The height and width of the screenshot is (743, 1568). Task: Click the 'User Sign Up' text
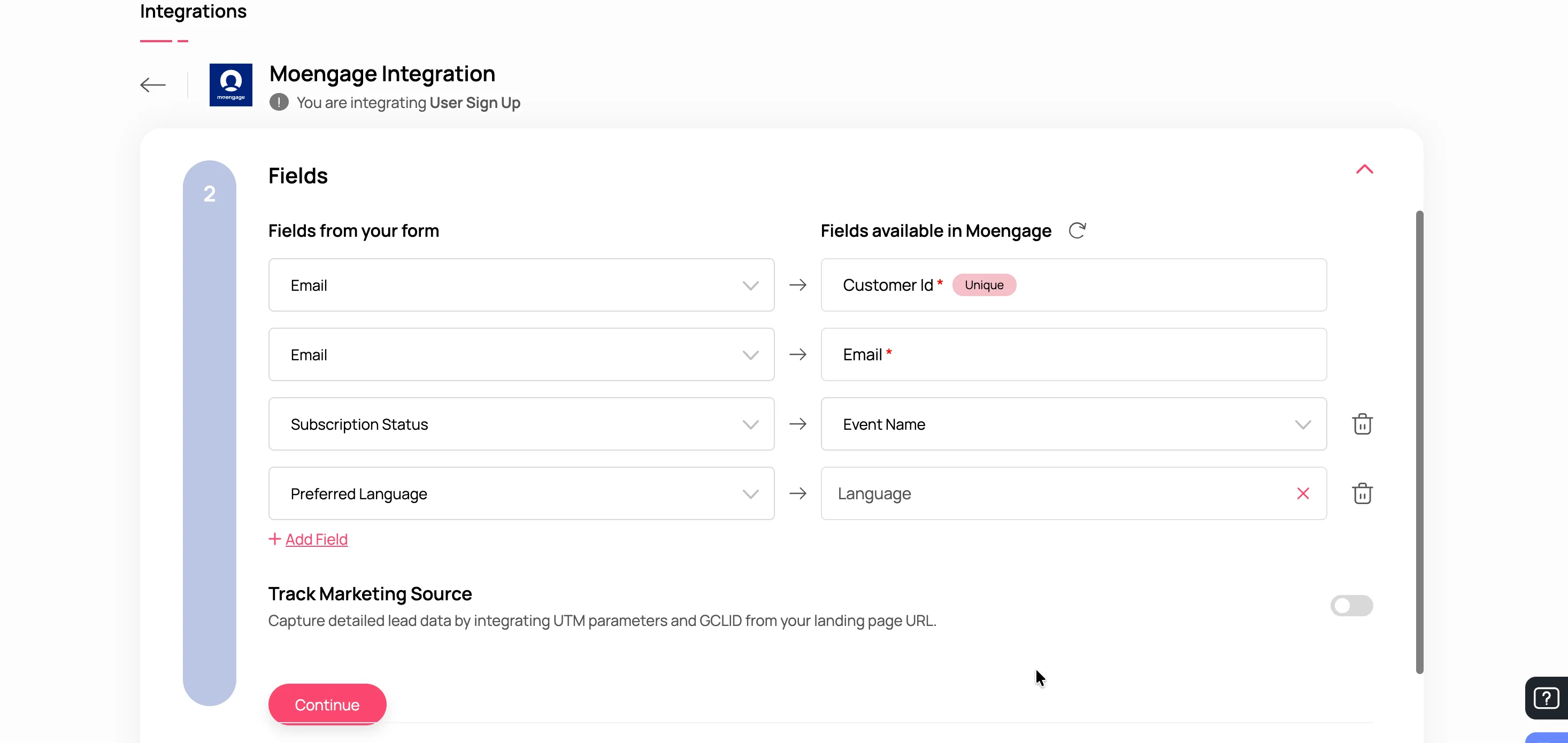click(x=475, y=102)
